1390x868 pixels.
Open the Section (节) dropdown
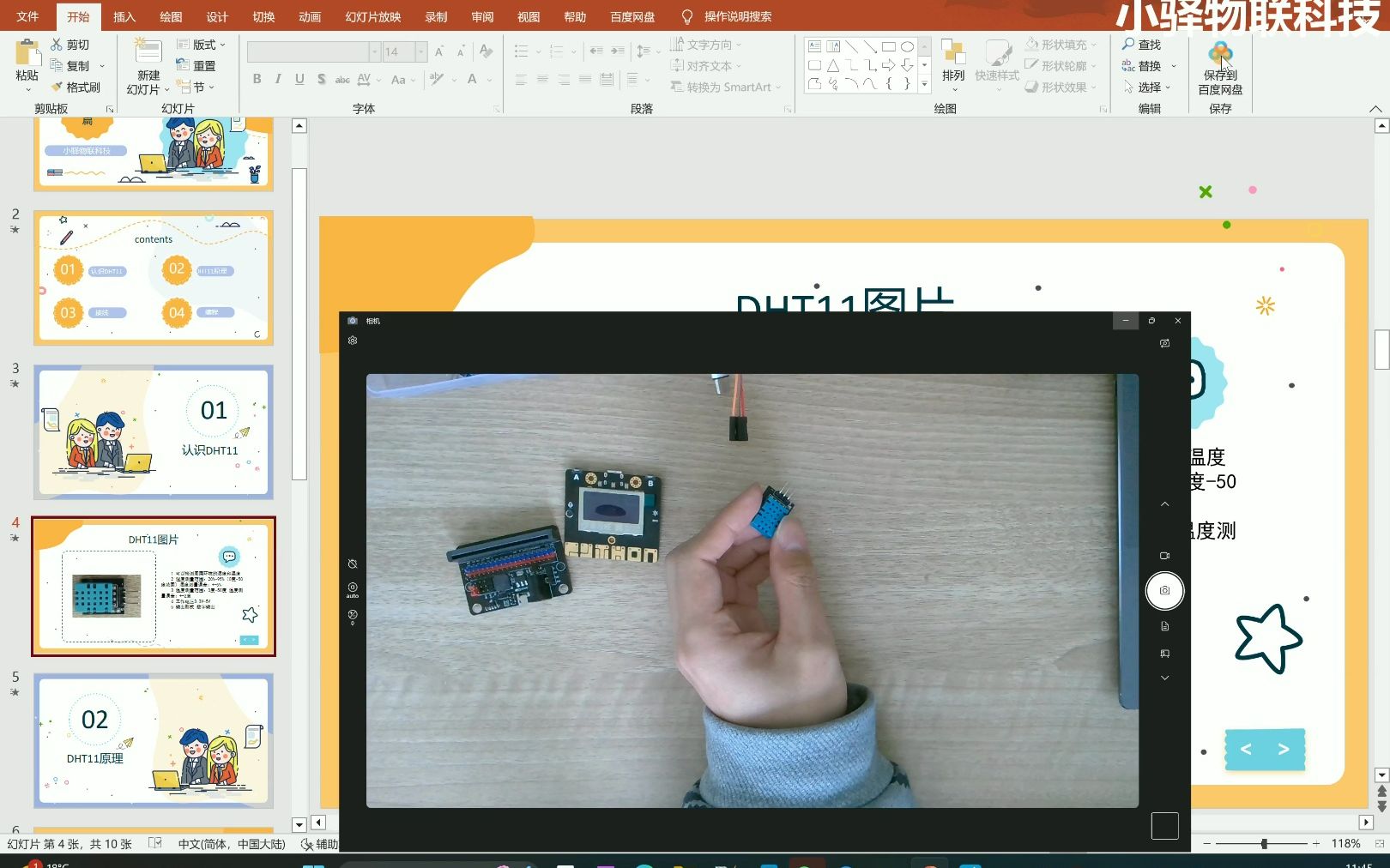click(196, 87)
